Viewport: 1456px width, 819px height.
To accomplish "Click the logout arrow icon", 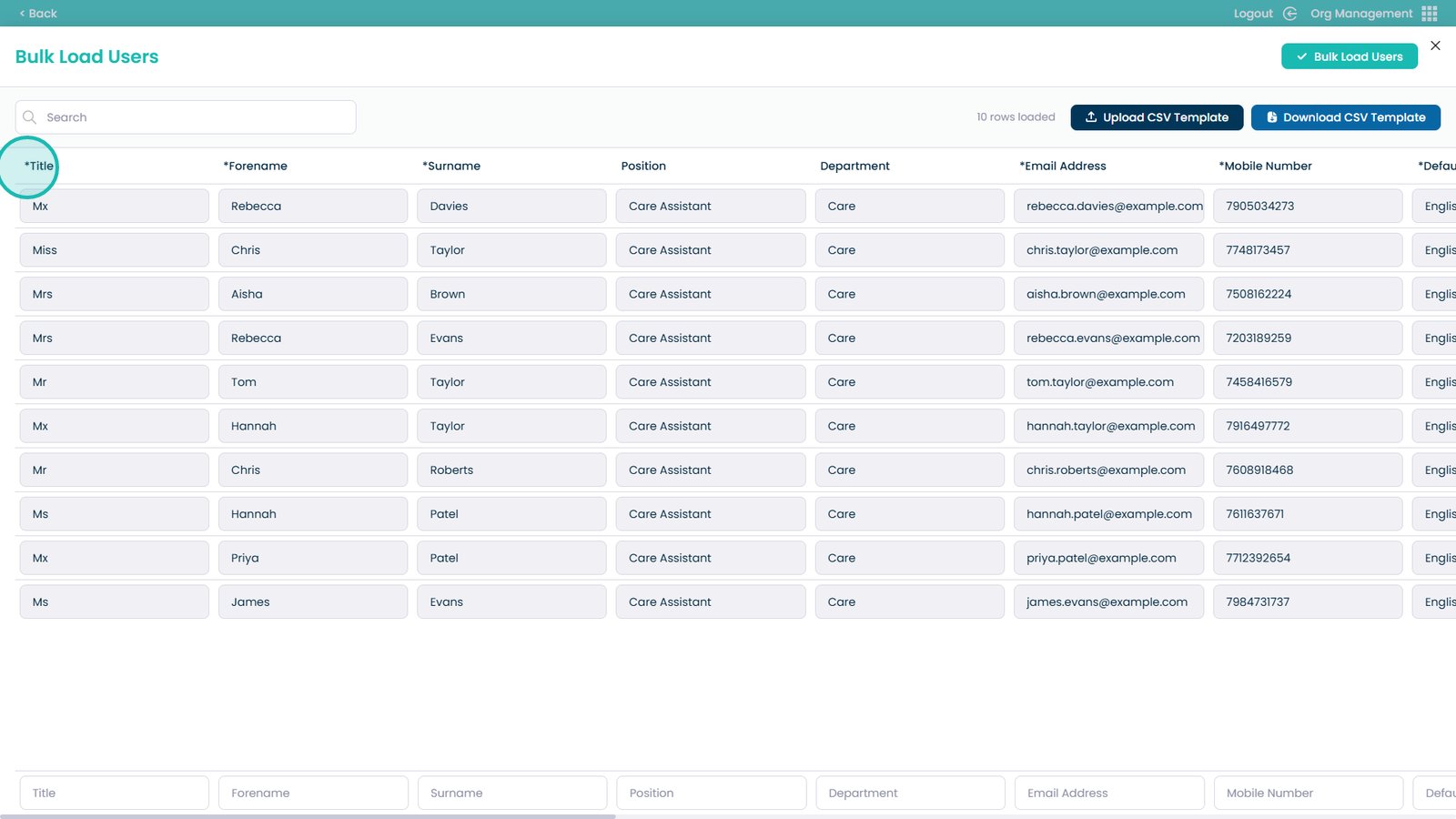I will click(1289, 14).
